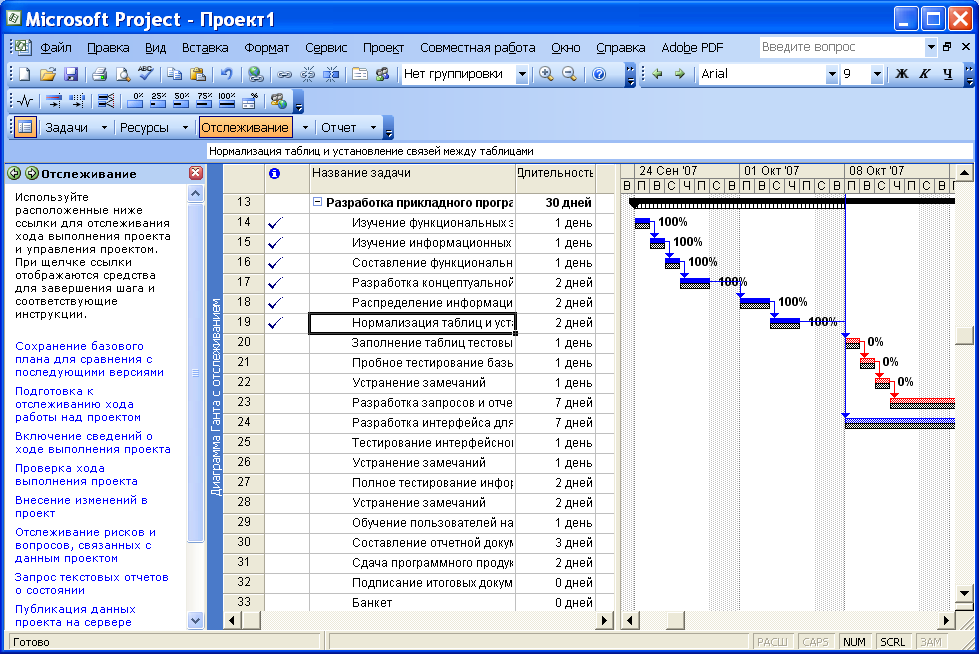The width and height of the screenshot is (979, 654).
Task: Split the task using split icon
Action: point(331,74)
